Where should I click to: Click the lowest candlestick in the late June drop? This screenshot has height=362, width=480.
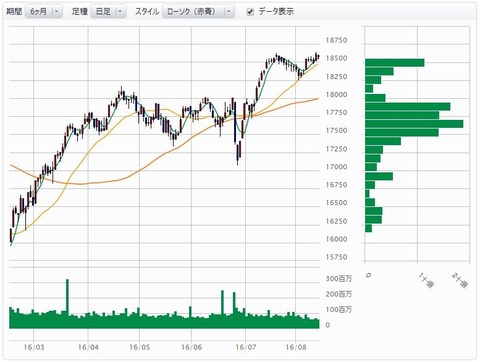click(x=238, y=153)
